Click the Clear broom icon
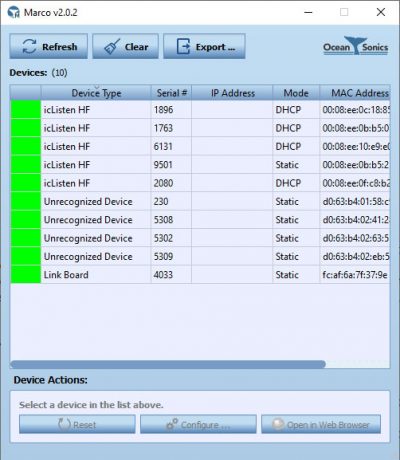 [x=112, y=47]
